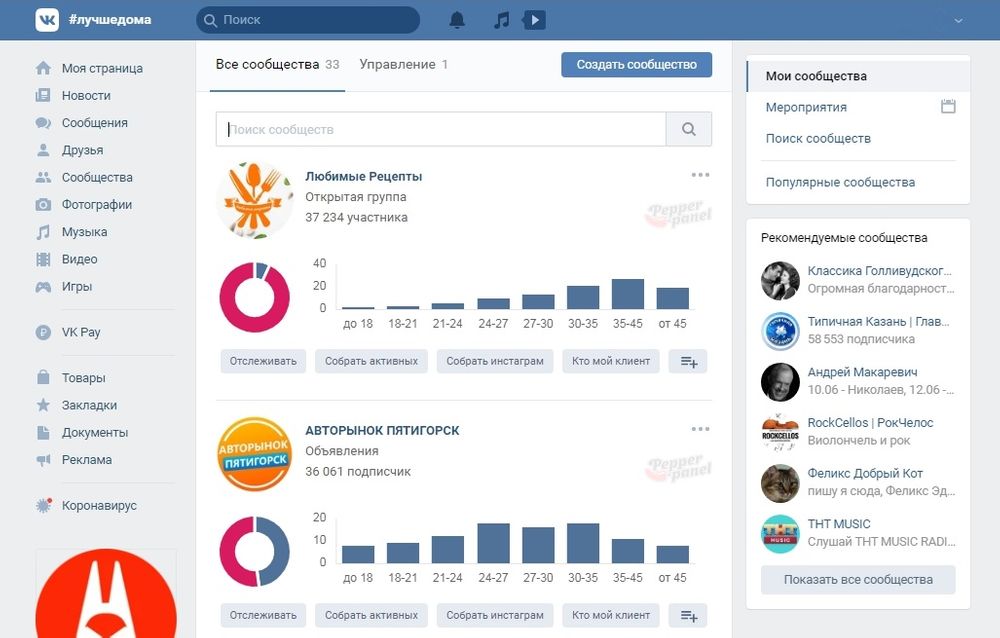Click the Создать сообщество button
The image size is (1000, 638).
click(636, 64)
